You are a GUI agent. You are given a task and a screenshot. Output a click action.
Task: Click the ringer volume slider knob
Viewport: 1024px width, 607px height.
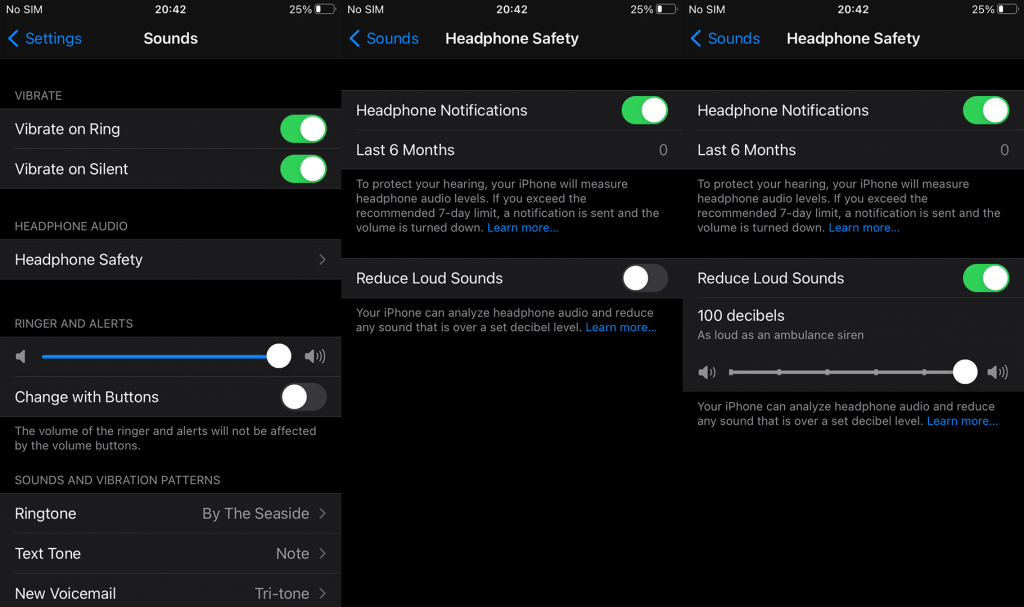(x=279, y=356)
